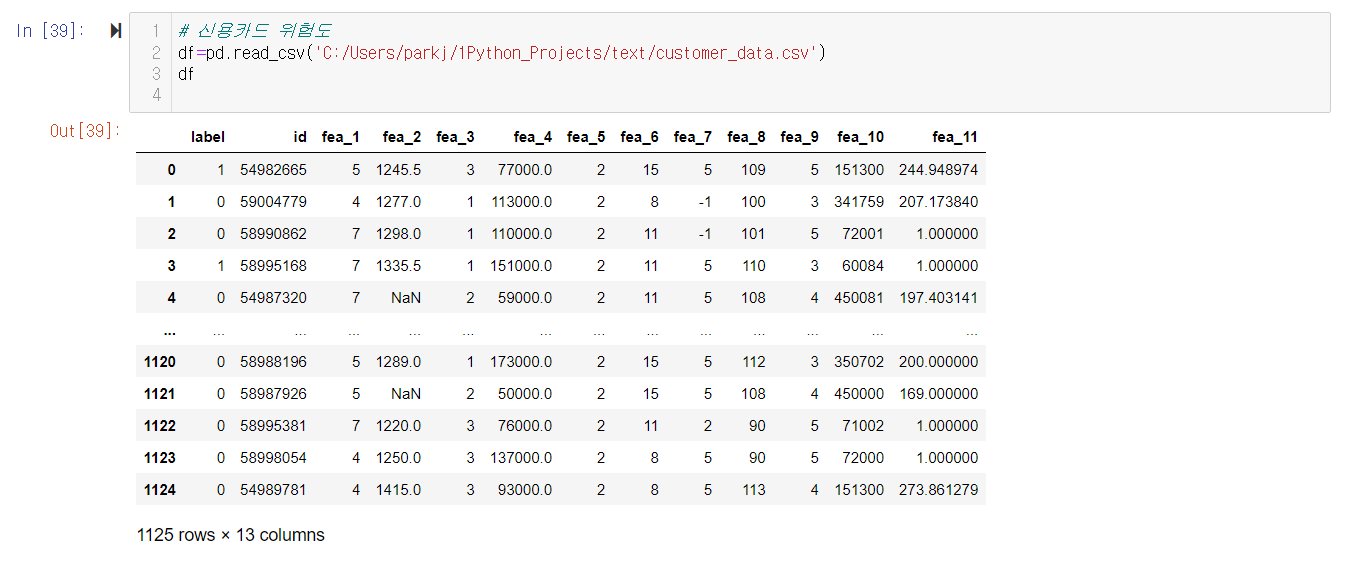Select id value 54987320
This screenshot has width=1347, height=562.
tap(274, 298)
